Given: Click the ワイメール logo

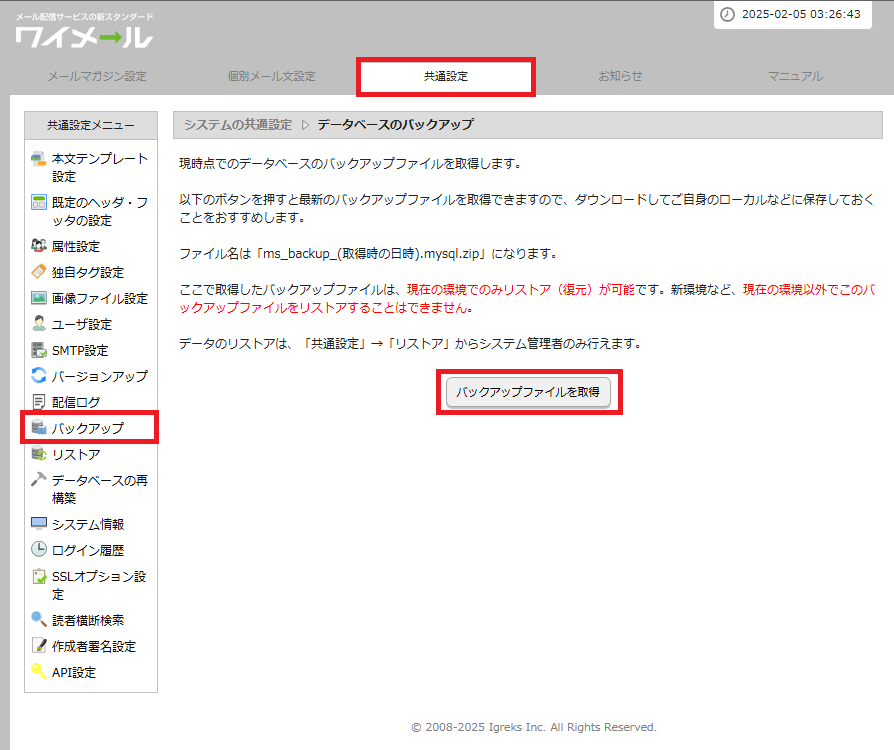Looking at the screenshot, I should click(84, 31).
